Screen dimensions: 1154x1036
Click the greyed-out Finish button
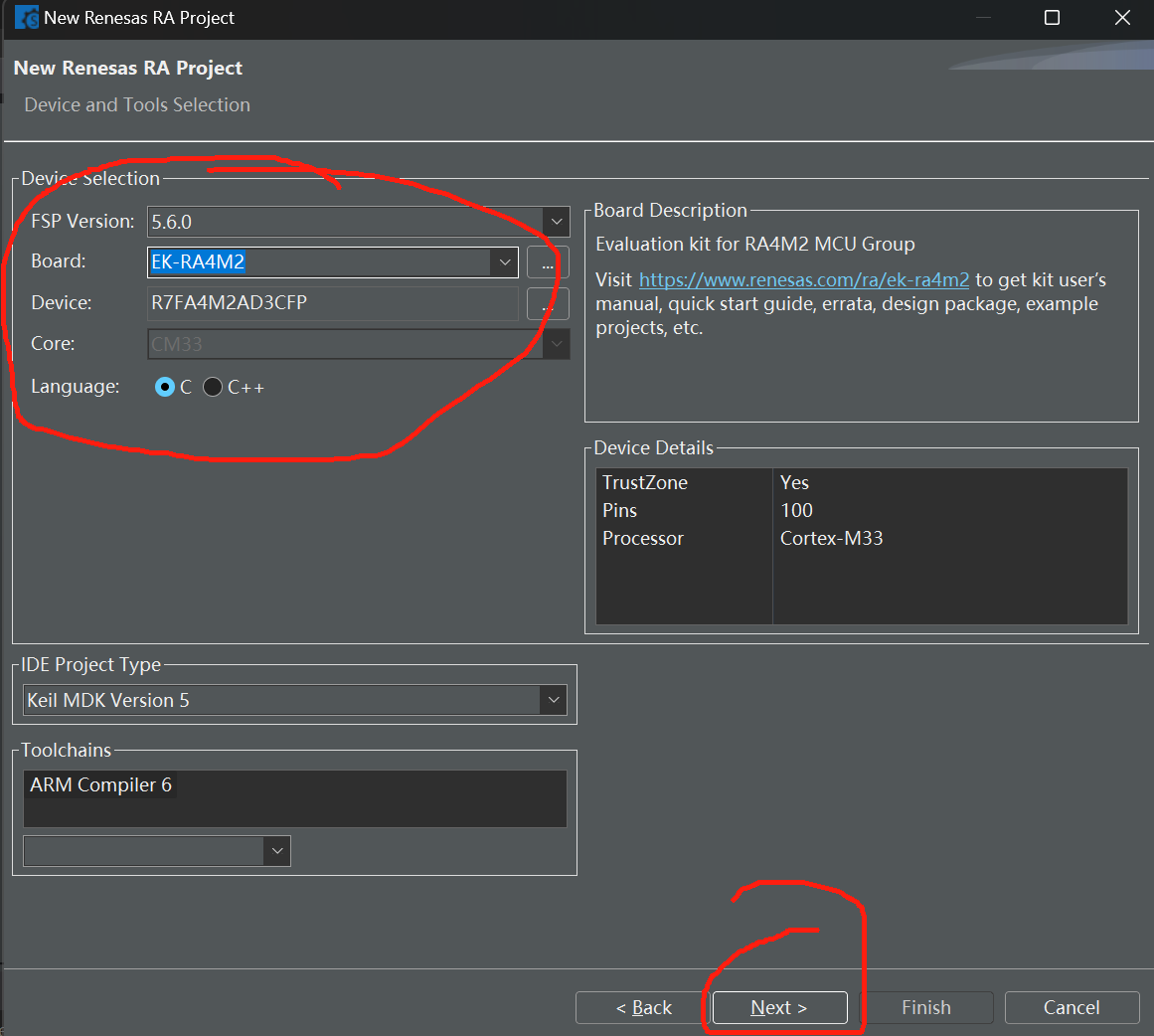point(925,1007)
